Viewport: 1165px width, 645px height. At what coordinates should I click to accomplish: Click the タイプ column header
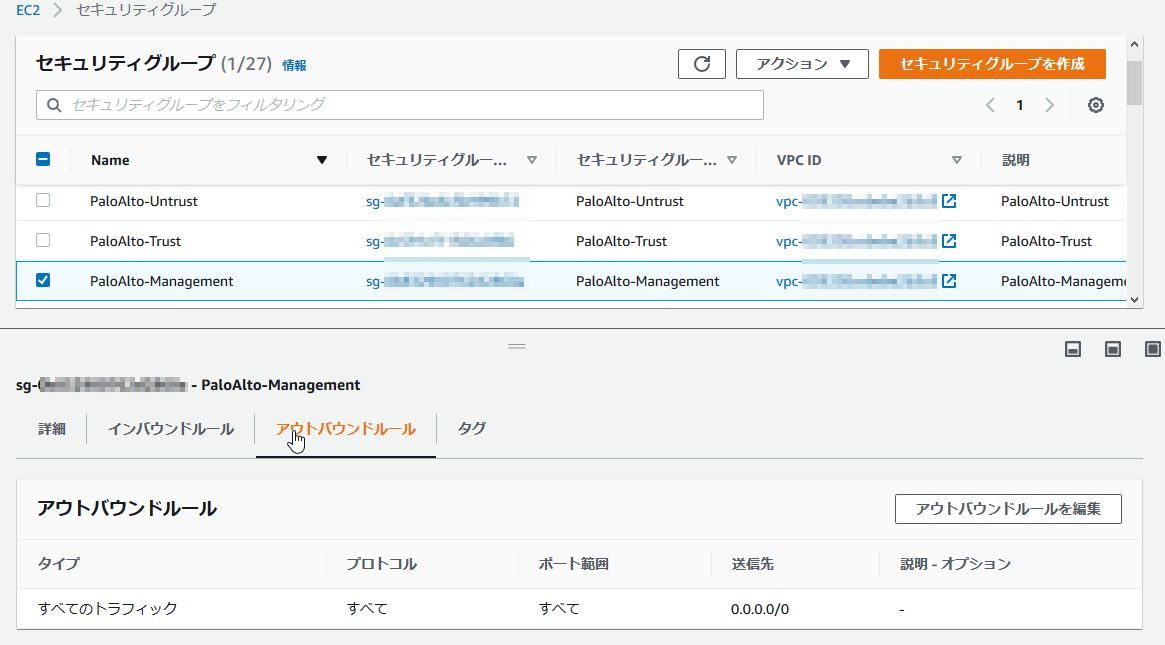(x=59, y=564)
